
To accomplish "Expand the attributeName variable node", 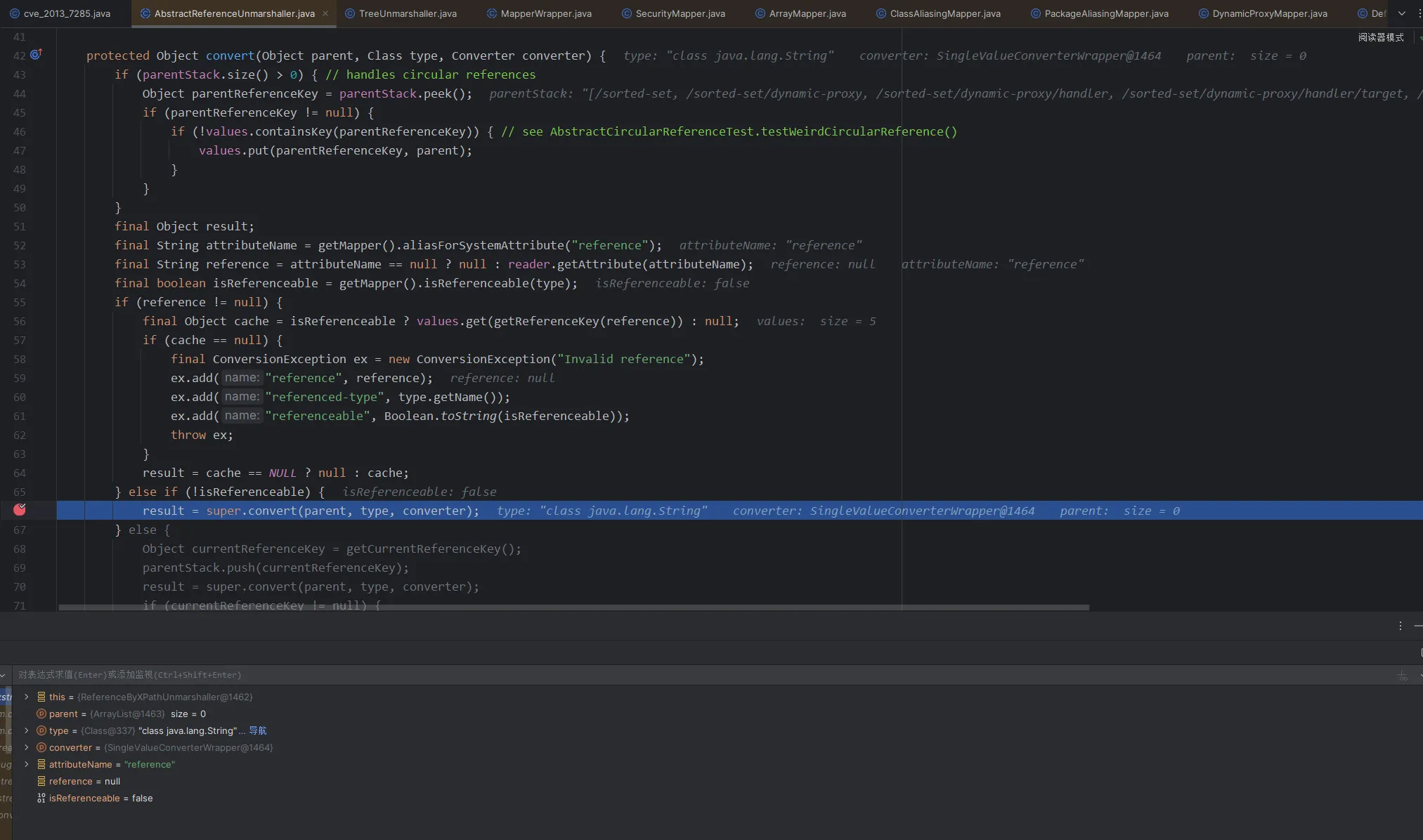I will [26, 764].
